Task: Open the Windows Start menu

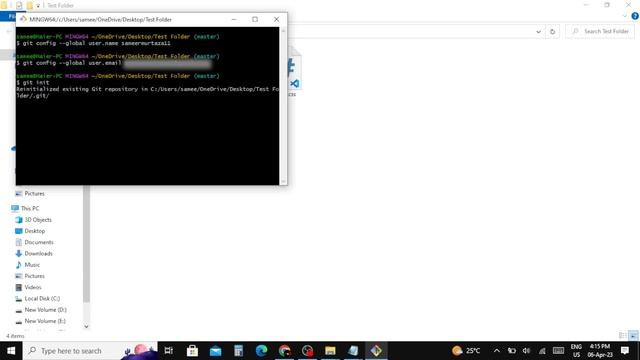Action: 11,351
